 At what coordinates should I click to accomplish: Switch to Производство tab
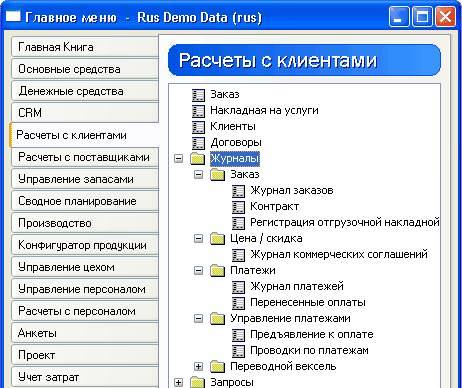click(85, 223)
